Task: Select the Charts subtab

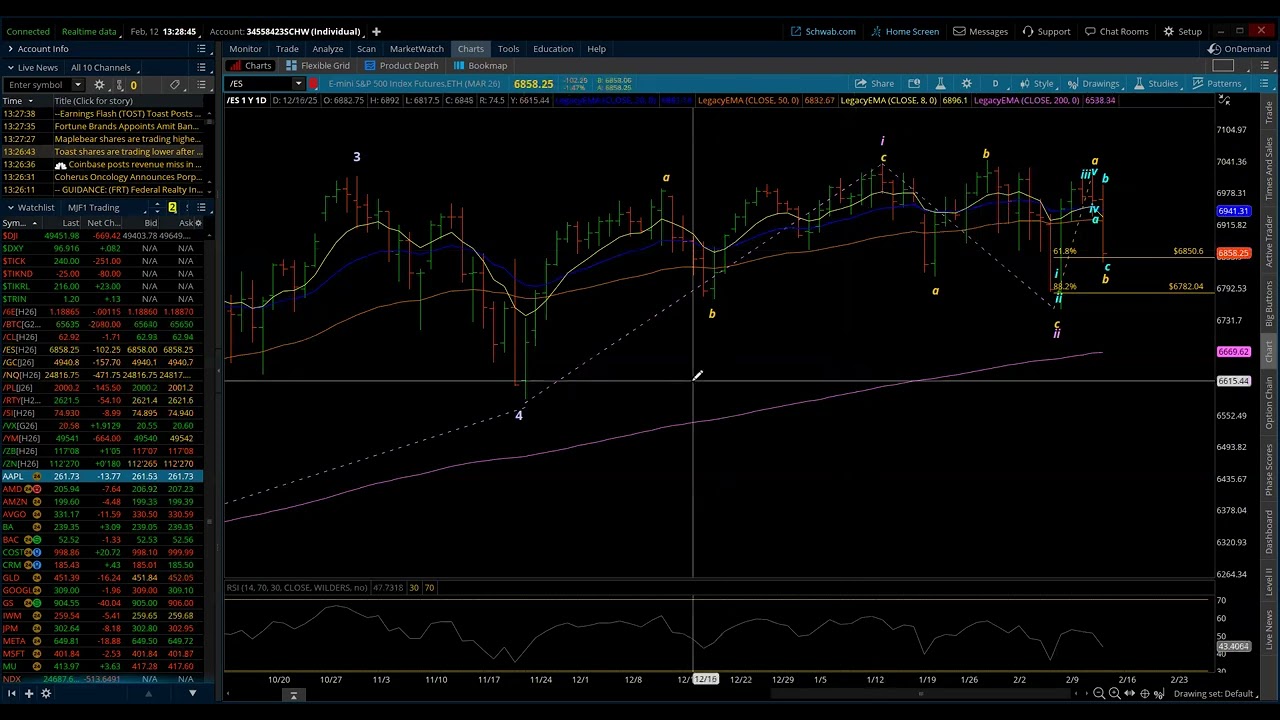Action: point(251,66)
